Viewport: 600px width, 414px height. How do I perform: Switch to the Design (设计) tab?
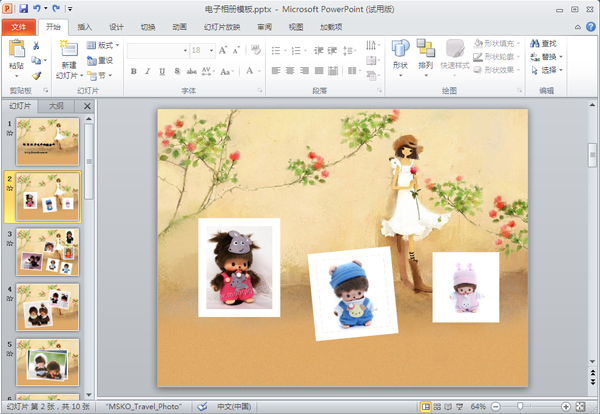coord(116,27)
